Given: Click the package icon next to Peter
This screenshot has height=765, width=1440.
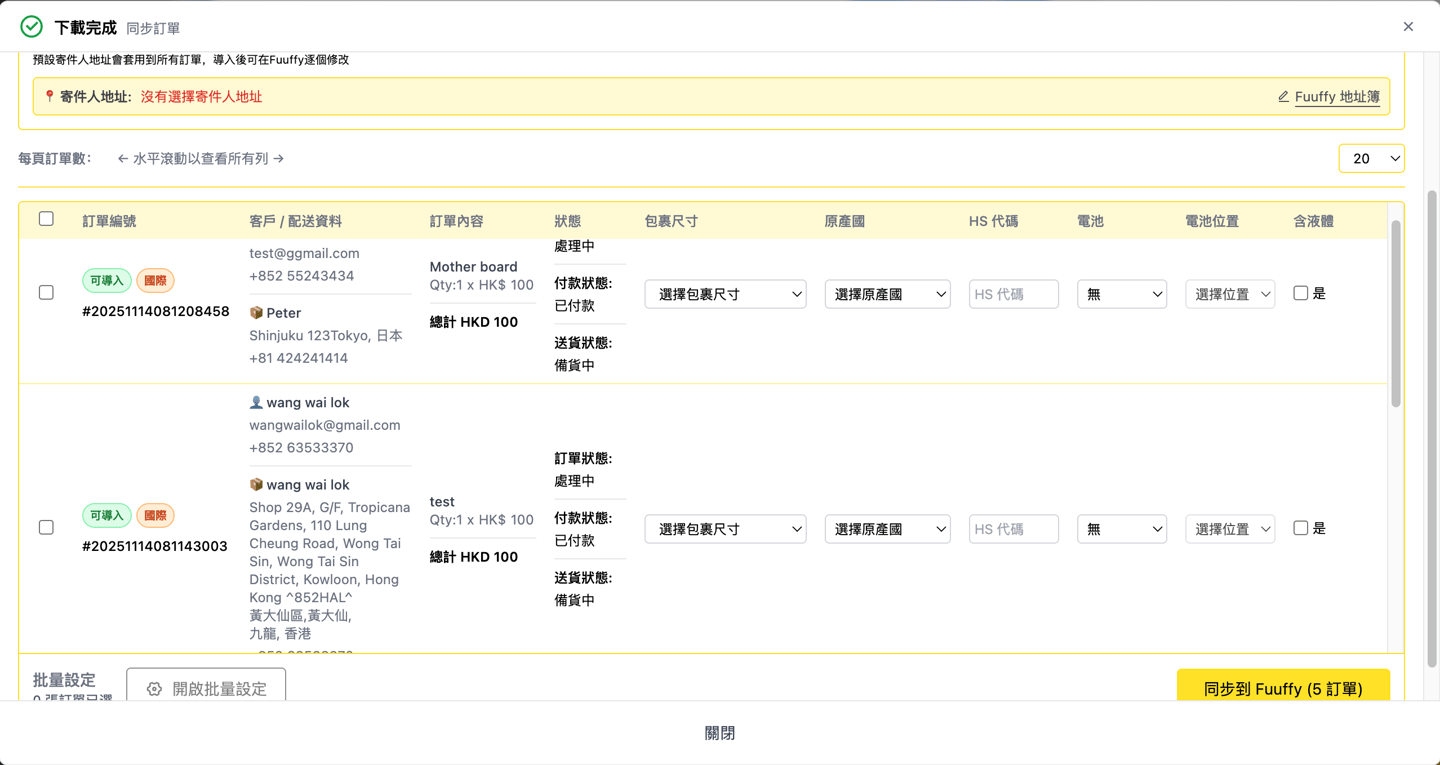Looking at the screenshot, I should click(256, 313).
